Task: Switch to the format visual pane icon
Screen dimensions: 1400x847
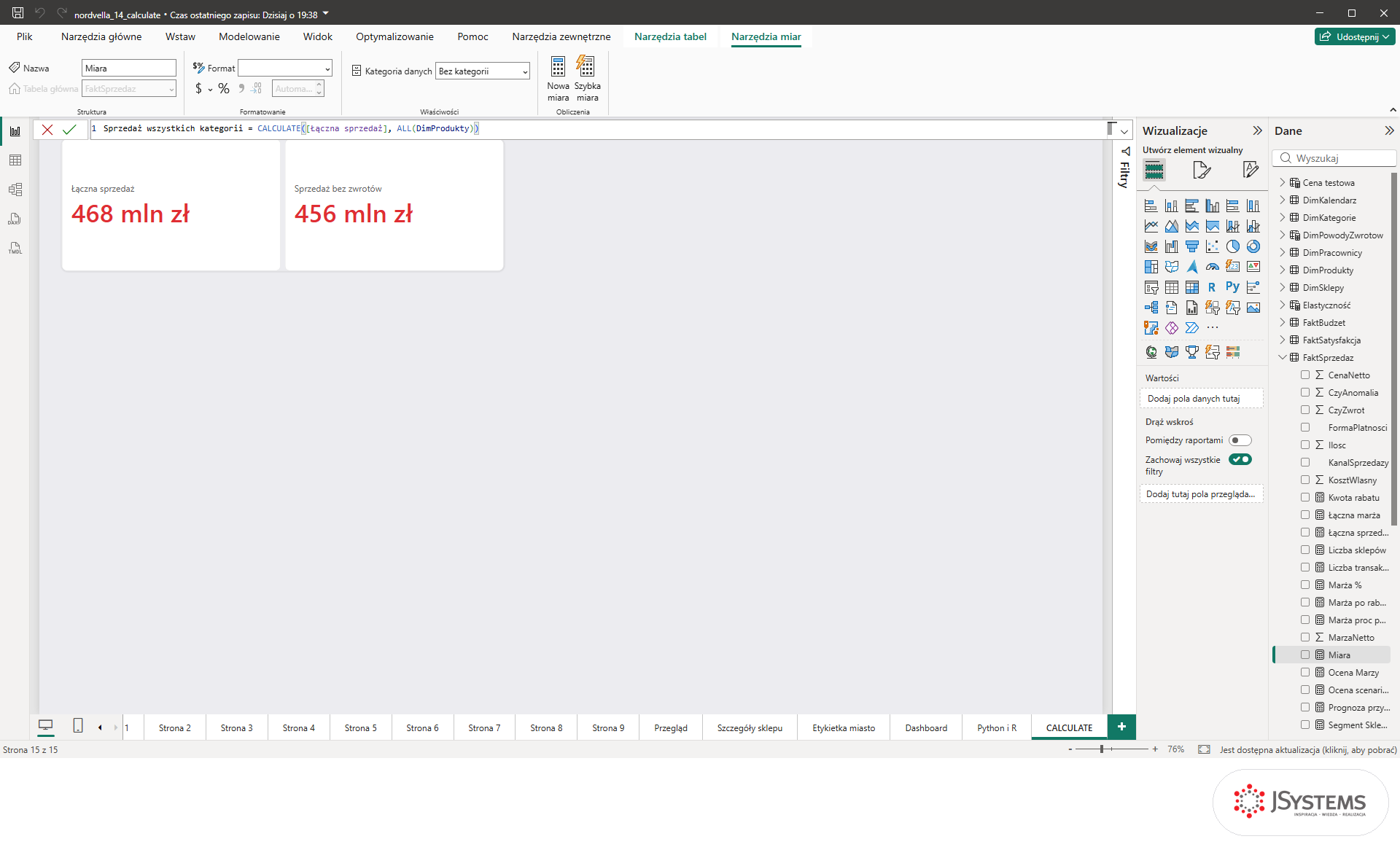Action: coord(1201,171)
